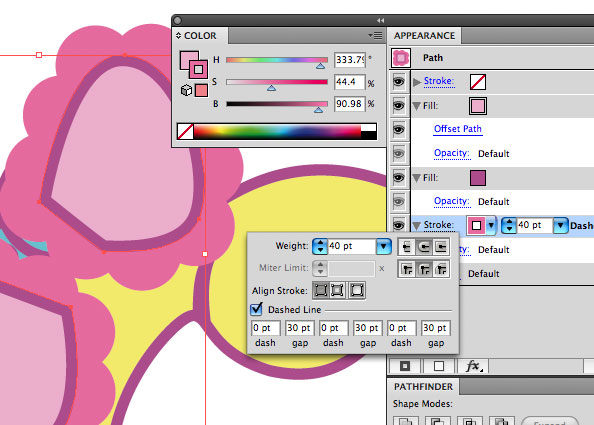594x425 pixels.
Task: Collapse the second Fill row triangle
Action: (x=417, y=178)
